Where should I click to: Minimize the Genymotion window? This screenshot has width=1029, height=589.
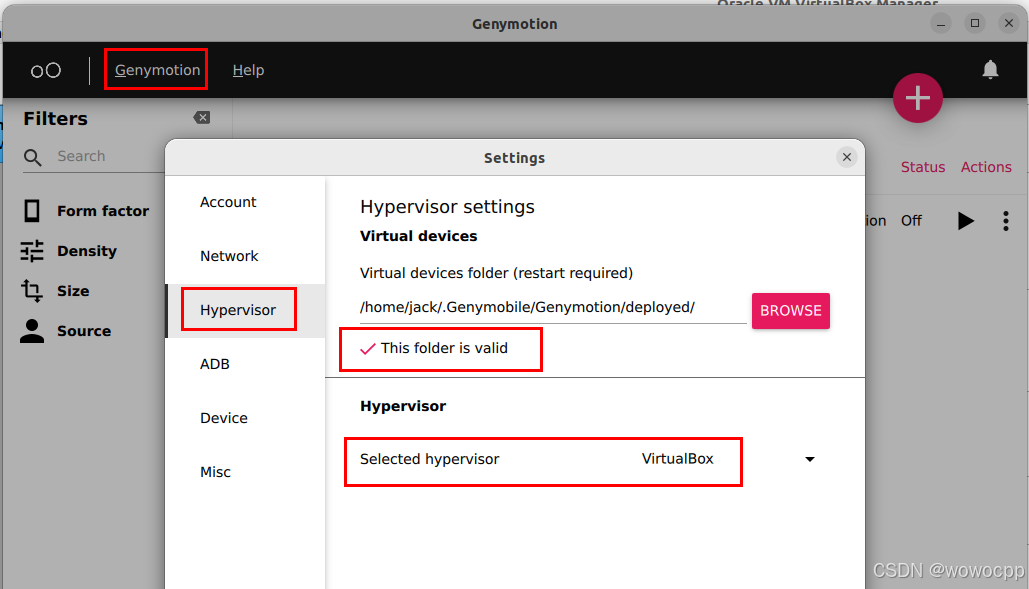pyautogui.click(x=940, y=24)
